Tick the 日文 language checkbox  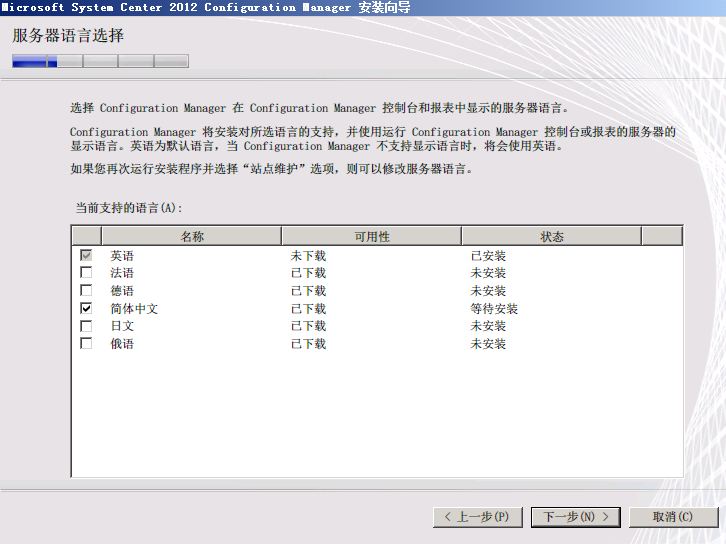pos(86,326)
